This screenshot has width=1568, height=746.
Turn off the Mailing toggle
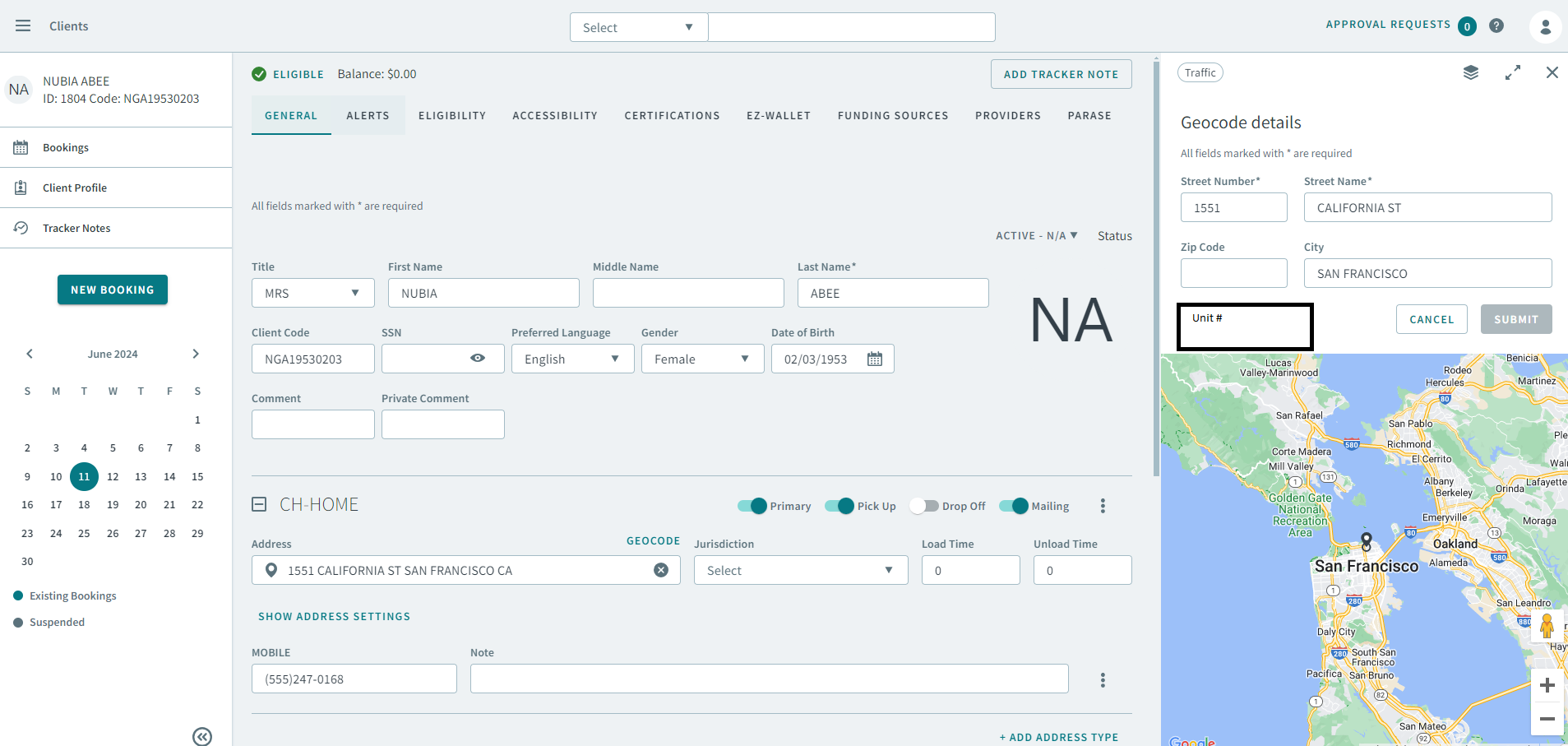(1014, 506)
